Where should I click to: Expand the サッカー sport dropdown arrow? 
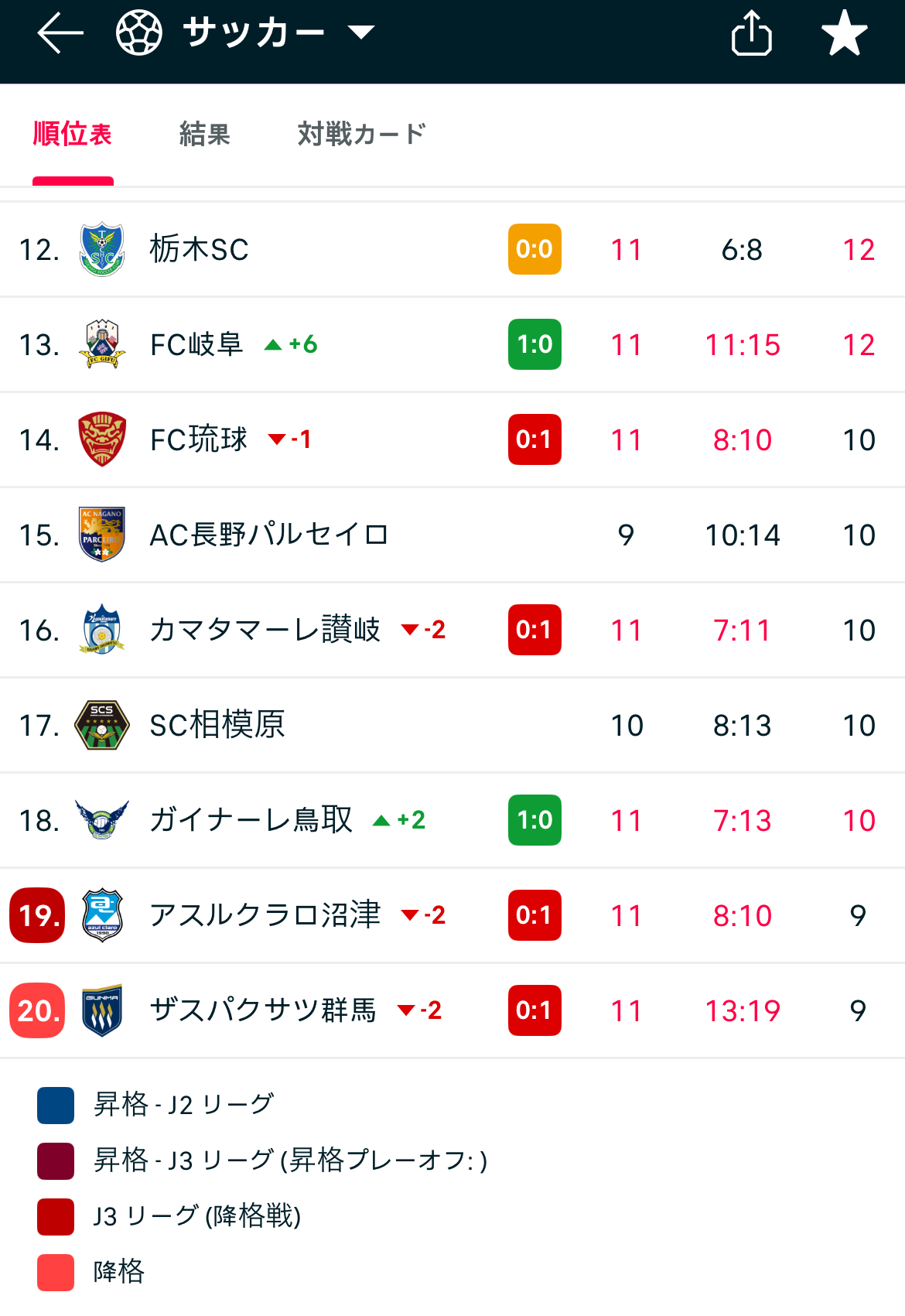361,32
